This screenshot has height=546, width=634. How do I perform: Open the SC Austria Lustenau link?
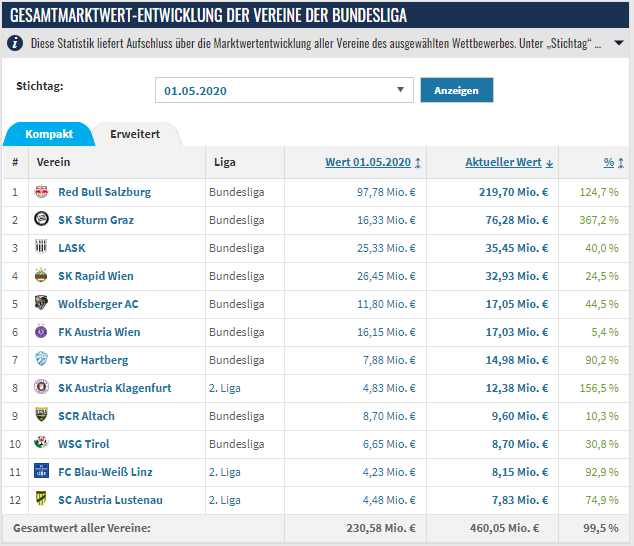[110, 500]
